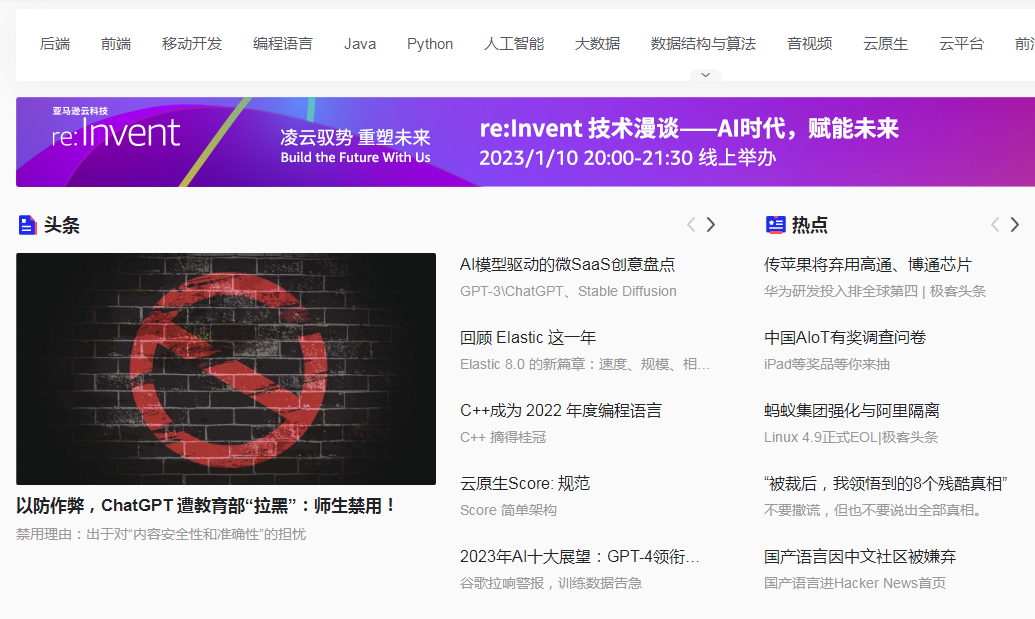
Task: Open article AI模型驱动的微SaaS创意盘点
Action: click(x=567, y=265)
